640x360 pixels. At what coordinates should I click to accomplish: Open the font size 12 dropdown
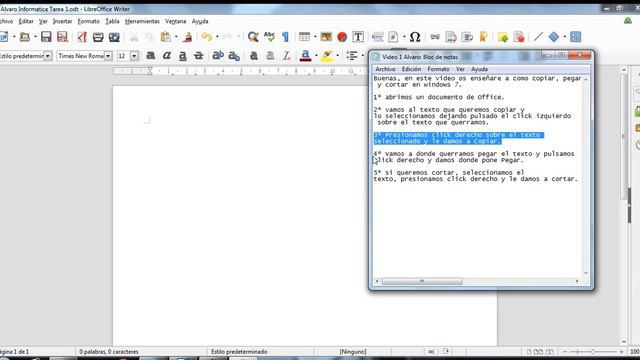[x=134, y=56]
